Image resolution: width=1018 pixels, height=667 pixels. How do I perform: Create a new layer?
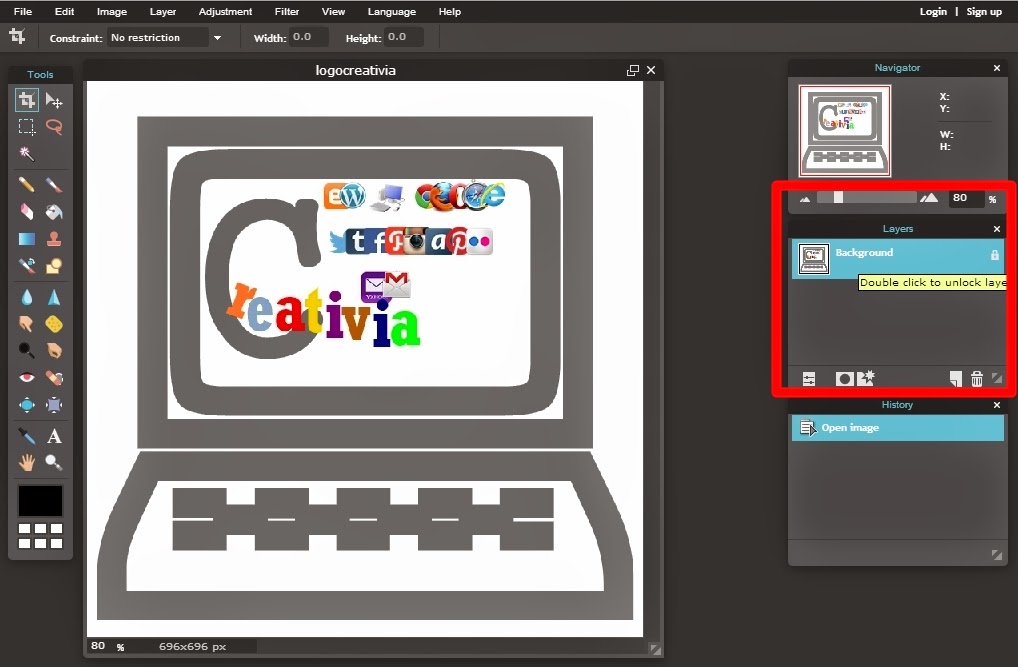pyautogui.click(x=955, y=379)
